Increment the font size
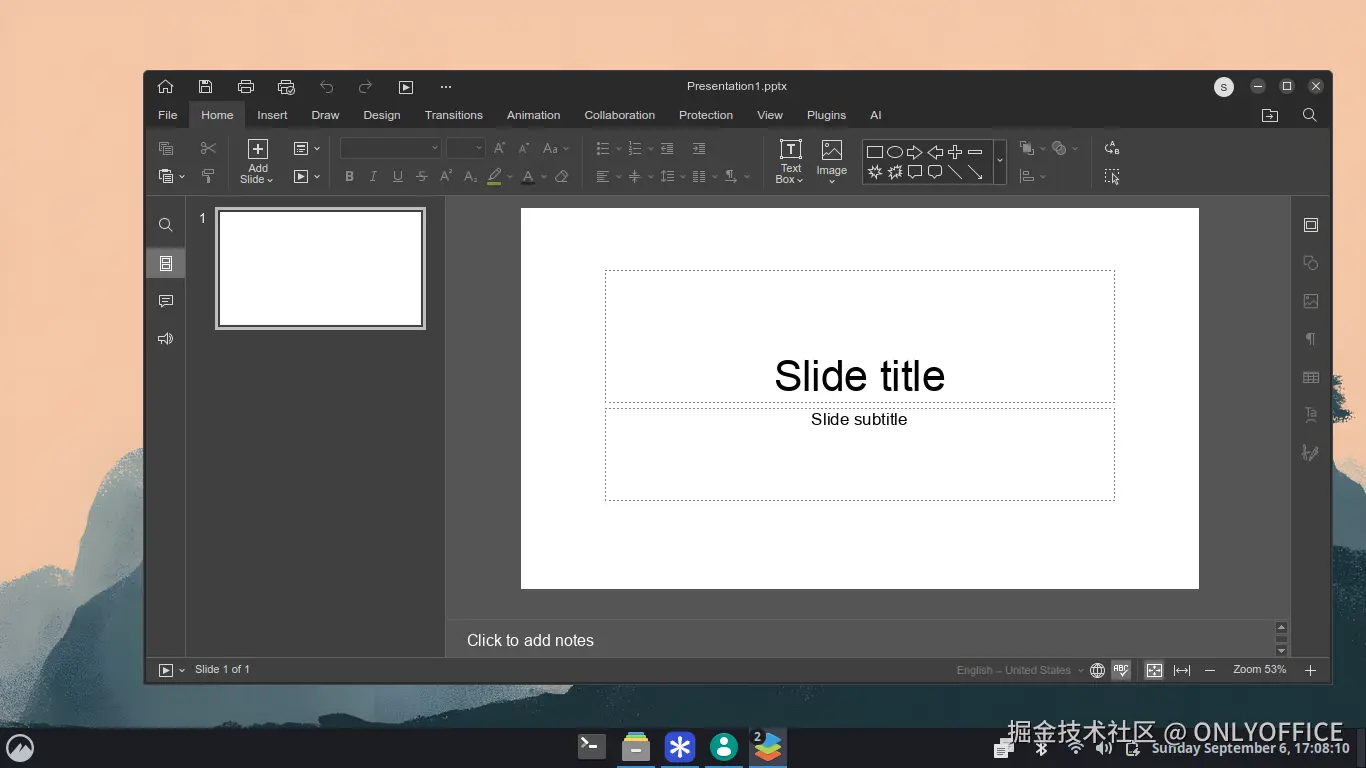 pyautogui.click(x=499, y=148)
